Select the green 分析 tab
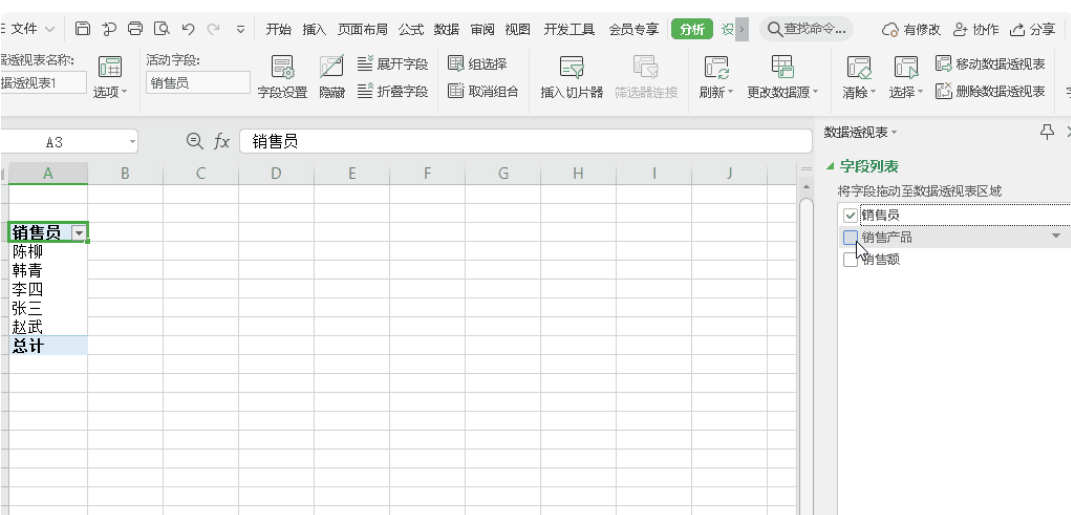 click(x=692, y=29)
